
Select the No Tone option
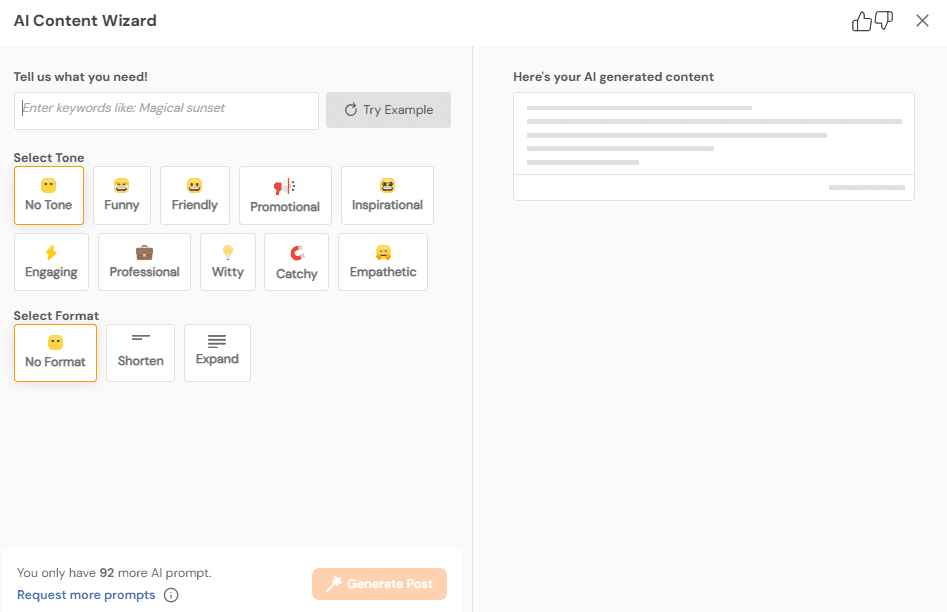48,195
